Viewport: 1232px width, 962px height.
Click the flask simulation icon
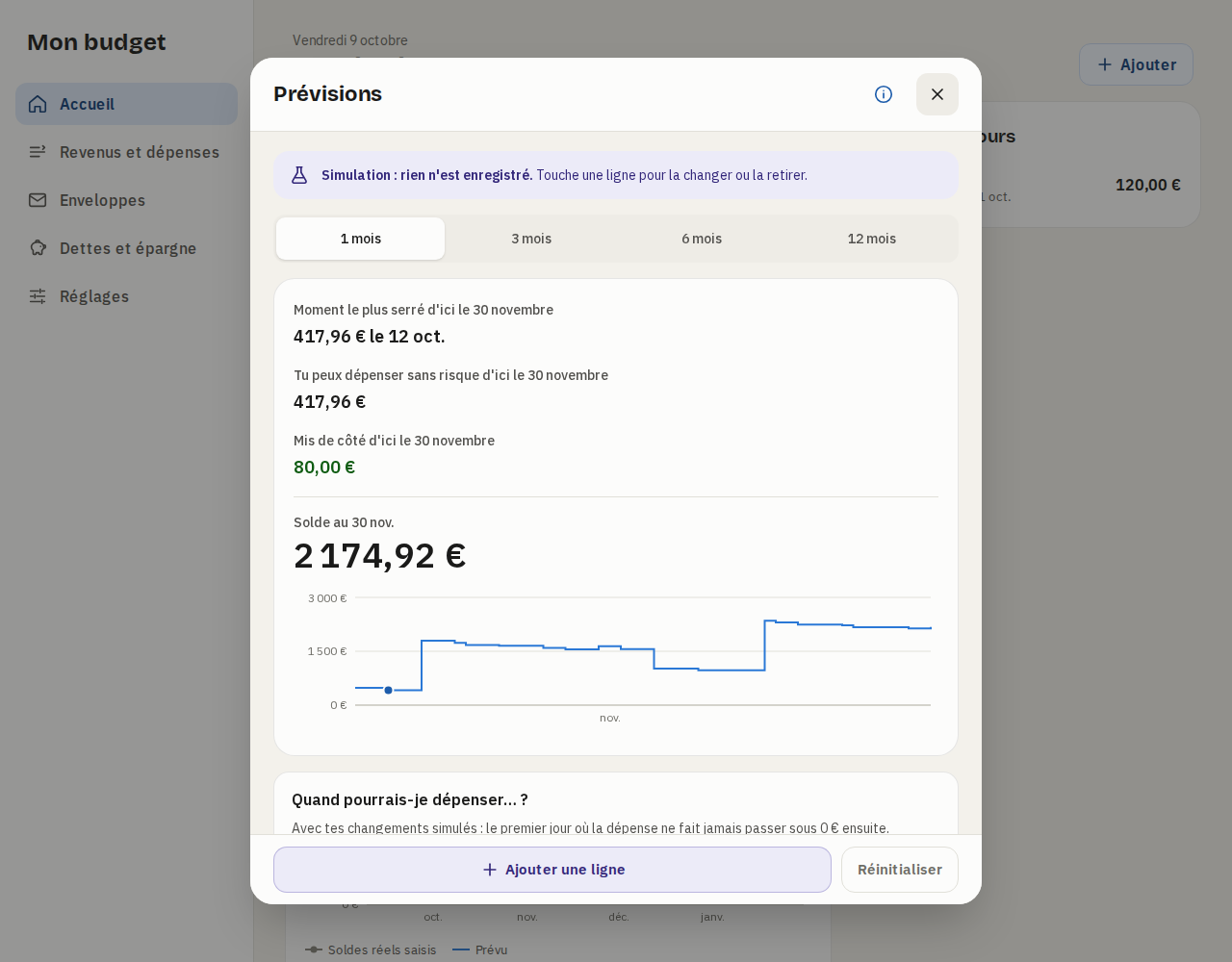pos(299,175)
